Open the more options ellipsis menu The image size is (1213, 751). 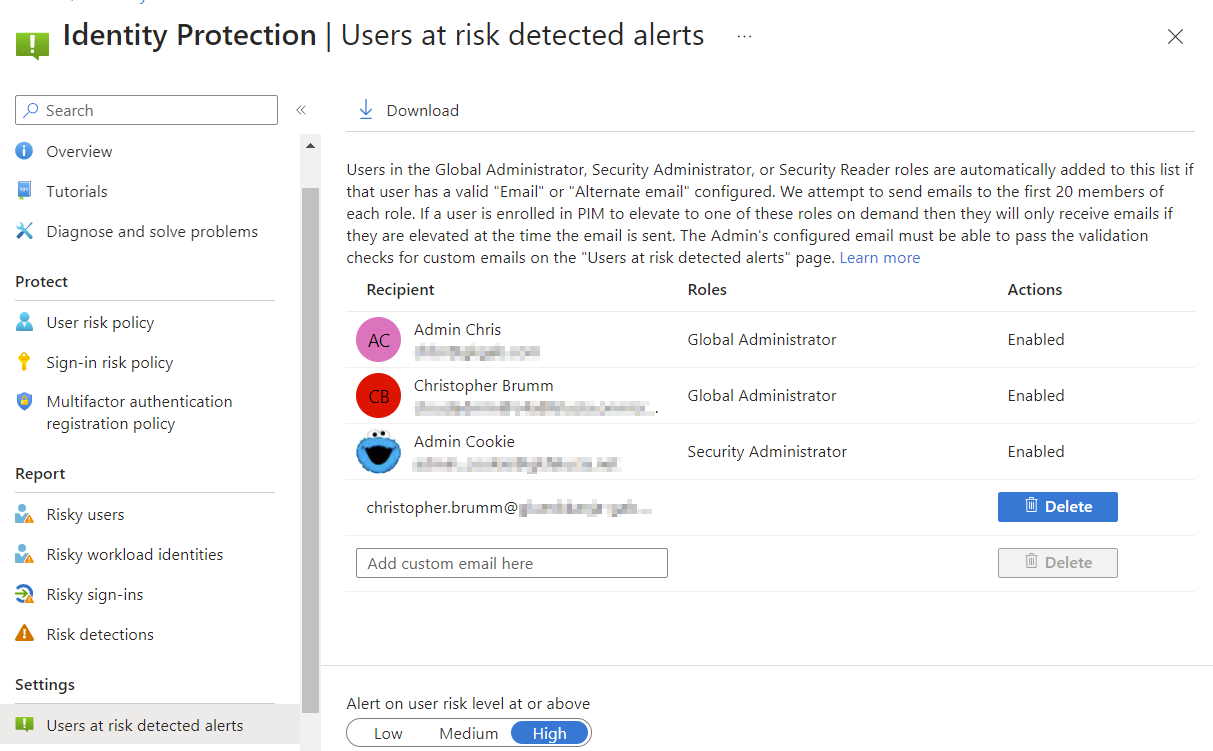click(x=743, y=36)
